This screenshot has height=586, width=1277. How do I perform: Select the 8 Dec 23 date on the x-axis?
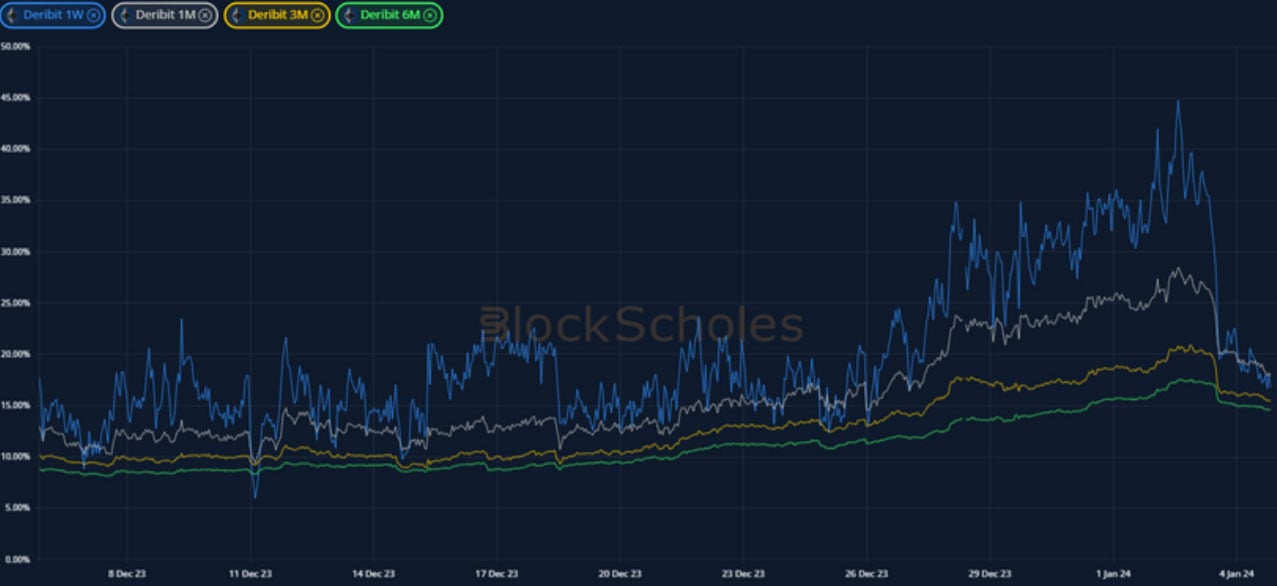tap(127, 575)
